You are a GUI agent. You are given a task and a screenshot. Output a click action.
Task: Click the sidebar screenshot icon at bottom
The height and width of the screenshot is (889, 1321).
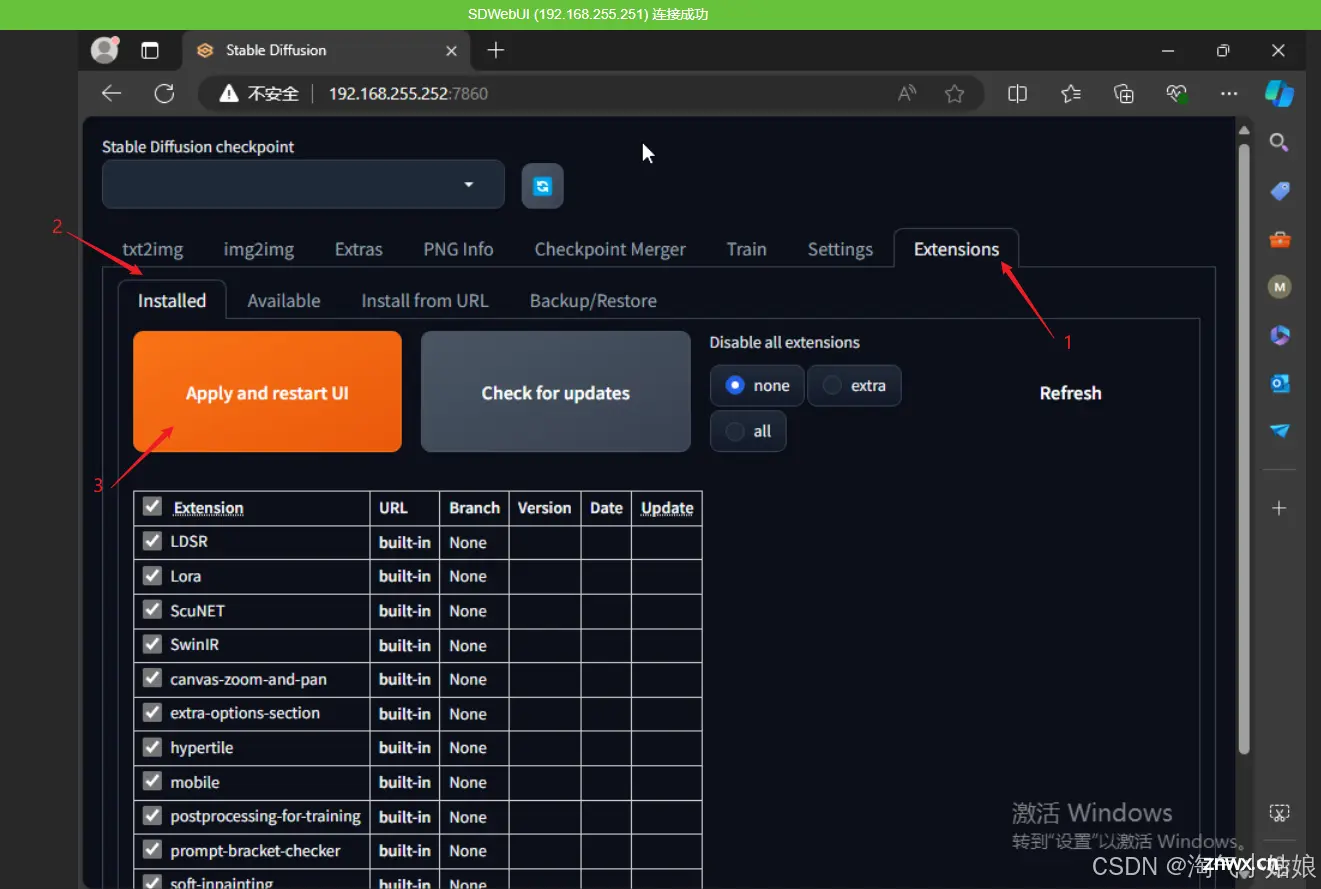click(x=1279, y=812)
